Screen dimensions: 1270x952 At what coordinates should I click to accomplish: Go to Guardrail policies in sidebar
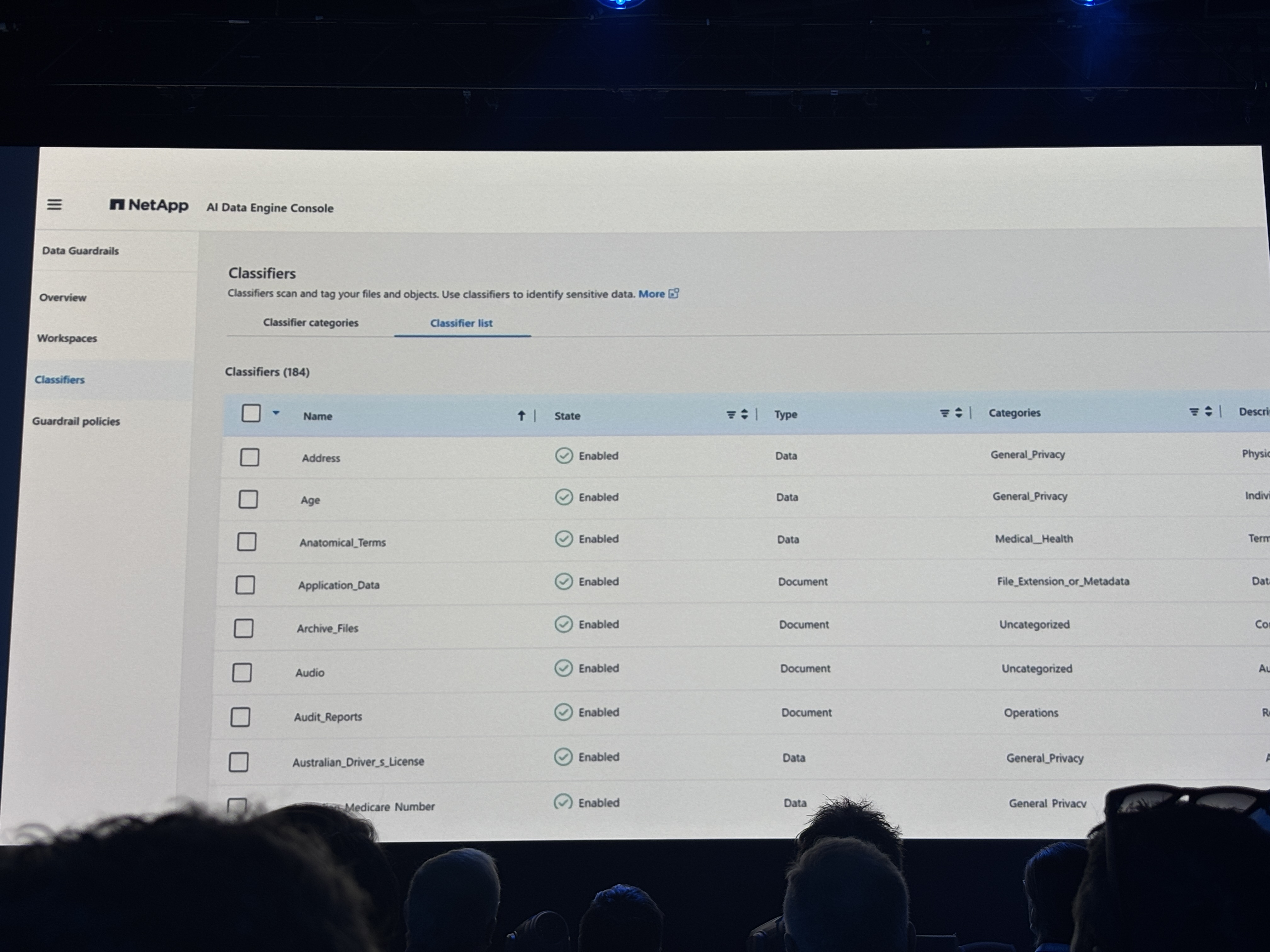(76, 421)
